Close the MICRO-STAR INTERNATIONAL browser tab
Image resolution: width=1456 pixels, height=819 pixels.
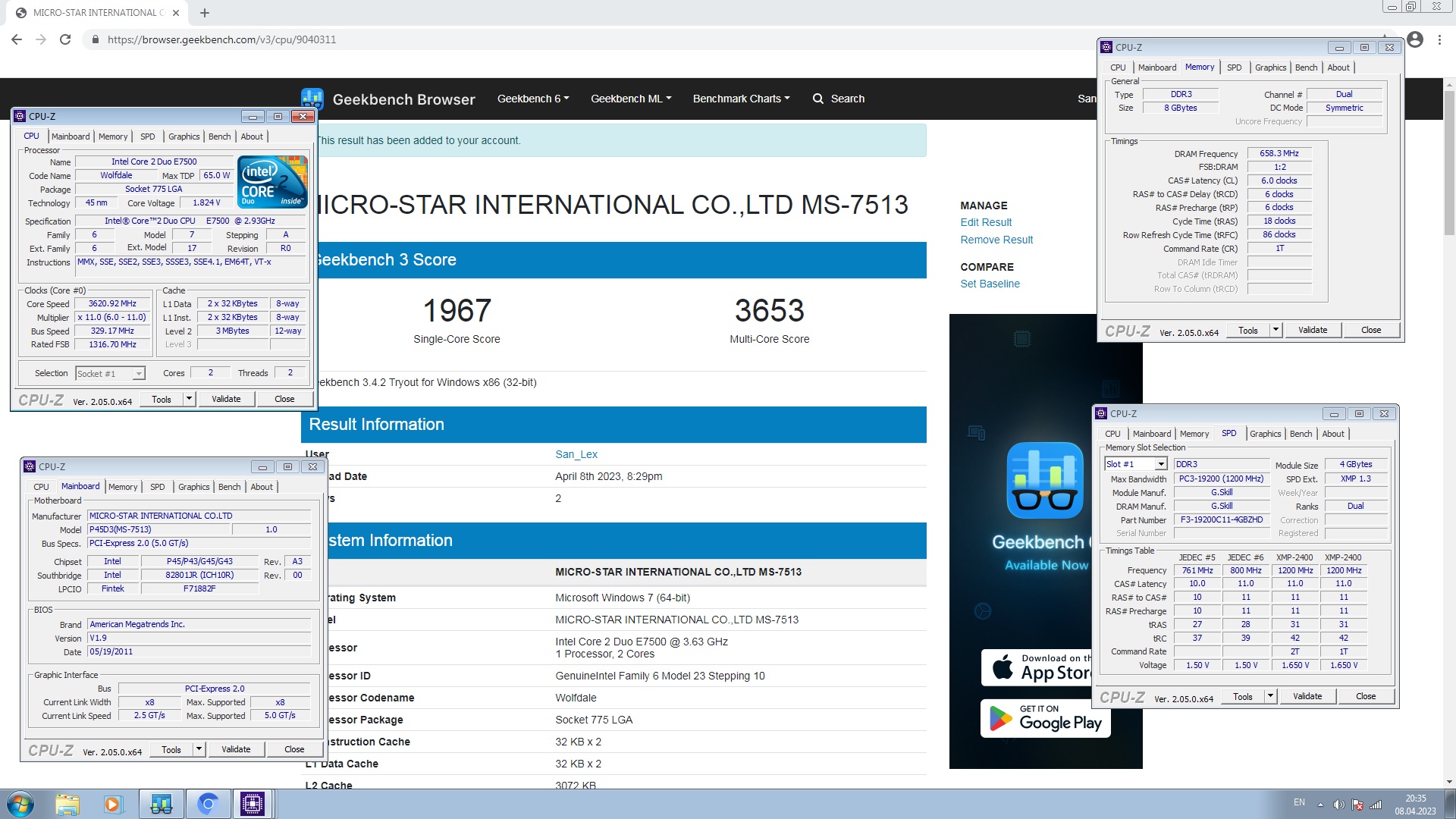[176, 13]
